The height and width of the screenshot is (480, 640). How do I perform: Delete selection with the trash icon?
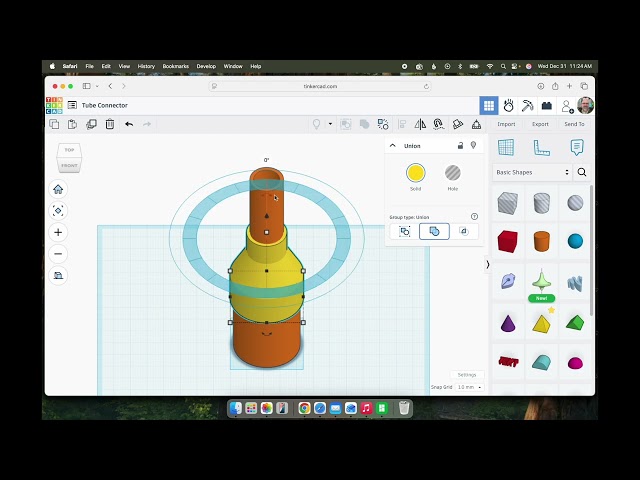(110, 124)
